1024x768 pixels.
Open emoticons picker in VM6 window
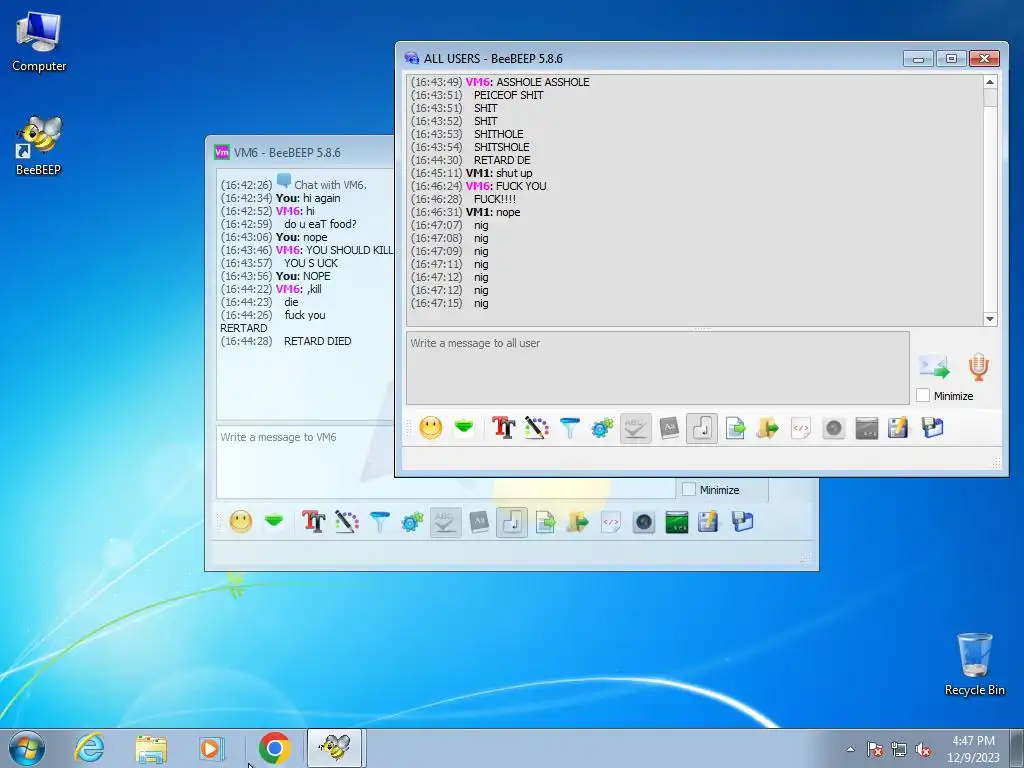tap(240, 522)
